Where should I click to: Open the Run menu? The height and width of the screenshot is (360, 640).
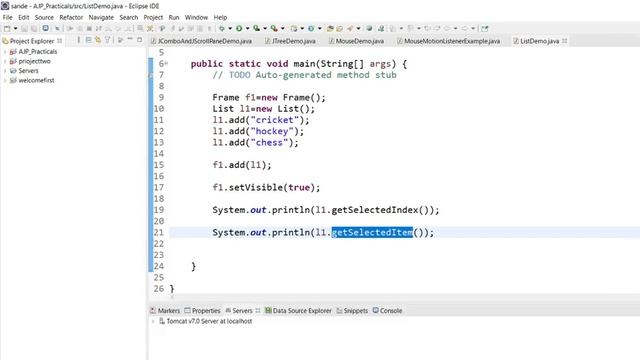(174, 18)
